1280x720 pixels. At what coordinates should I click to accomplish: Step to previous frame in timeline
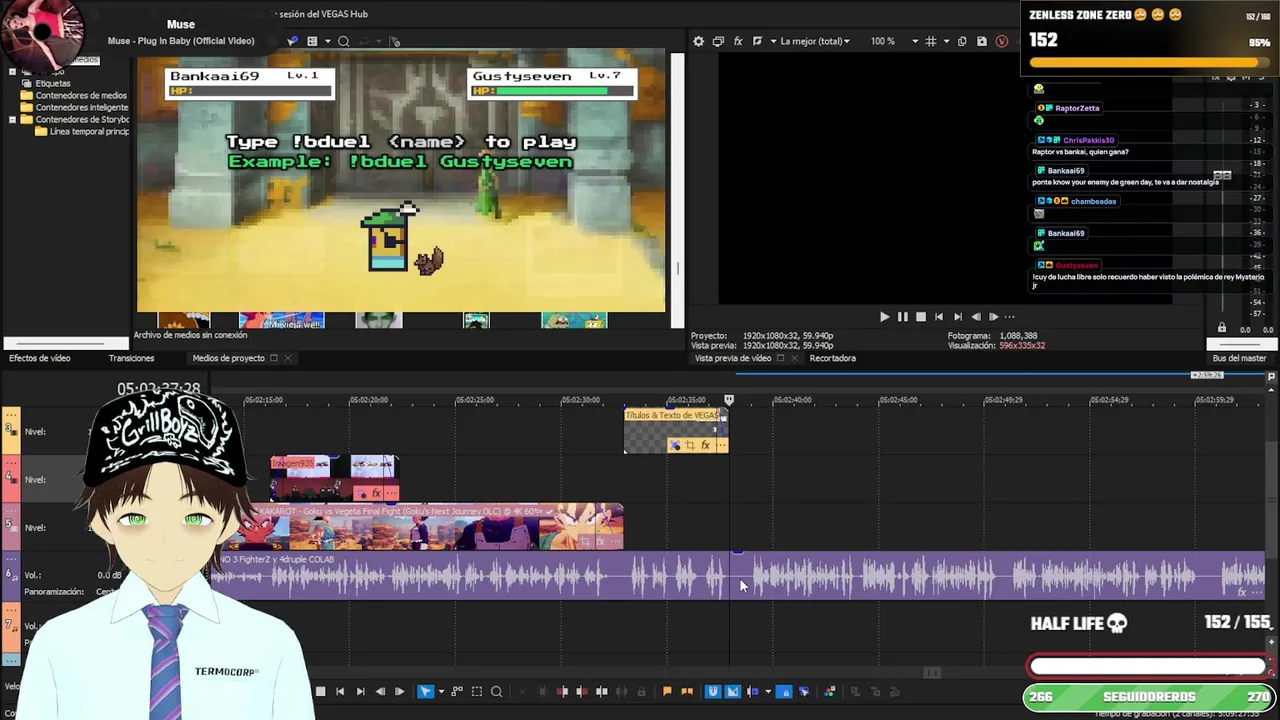(381, 691)
